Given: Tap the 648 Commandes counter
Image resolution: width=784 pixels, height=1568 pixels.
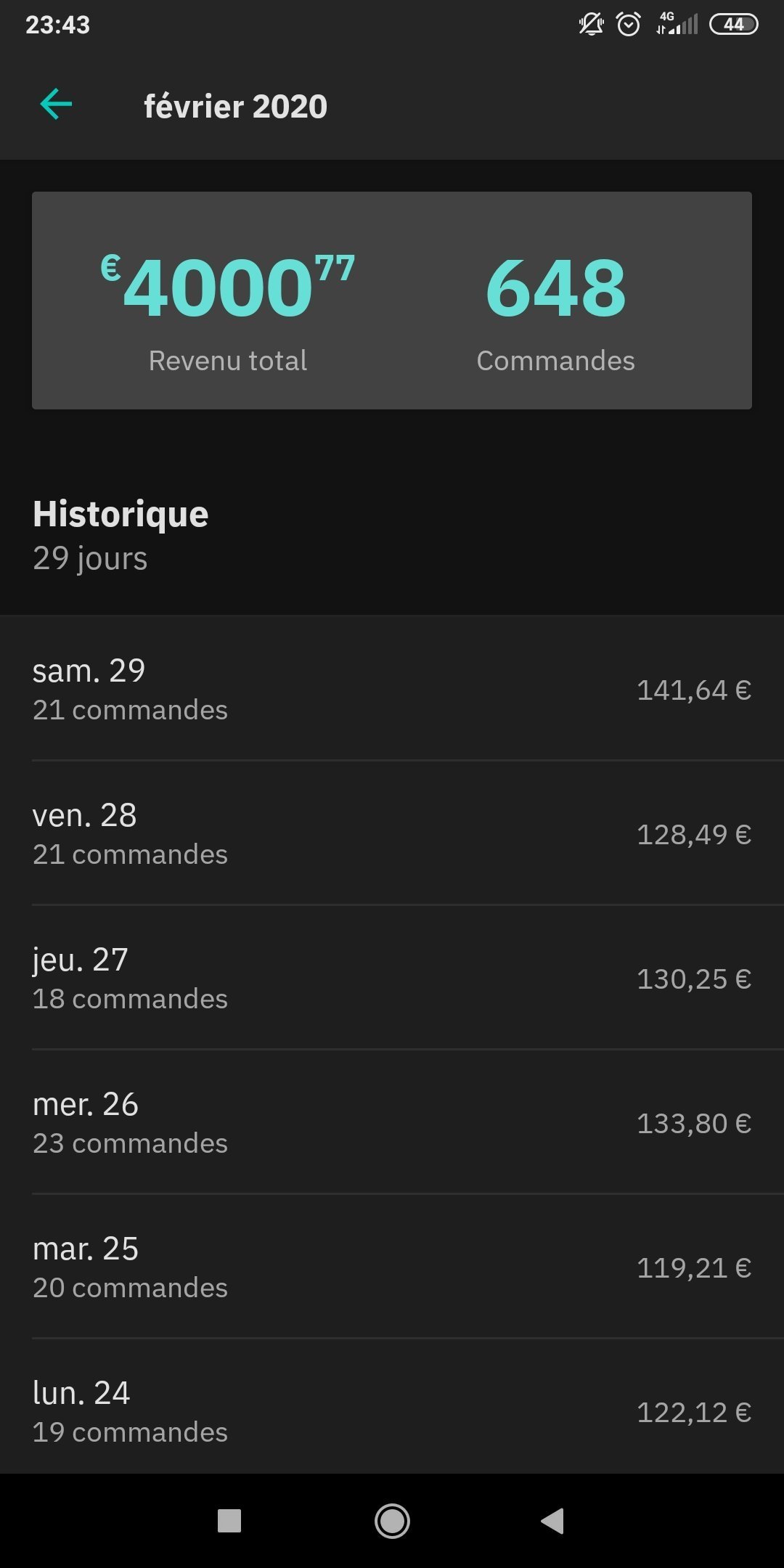Looking at the screenshot, I should [555, 289].
